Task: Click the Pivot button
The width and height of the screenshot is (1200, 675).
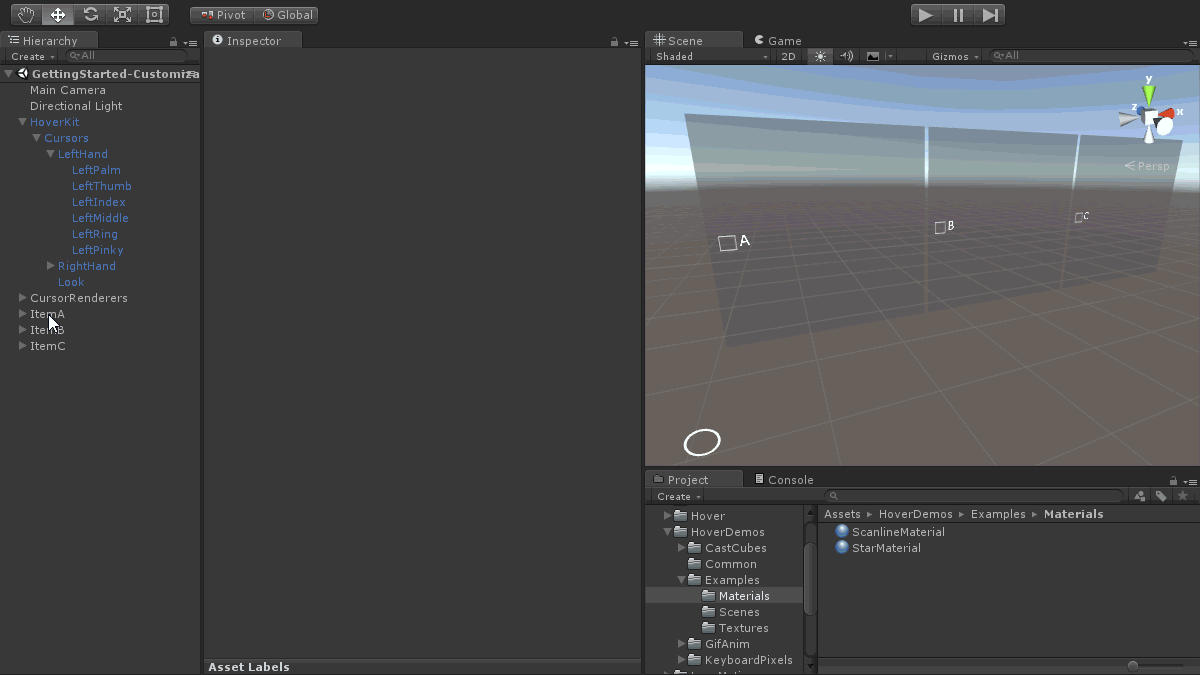Action: click(222, 15)
